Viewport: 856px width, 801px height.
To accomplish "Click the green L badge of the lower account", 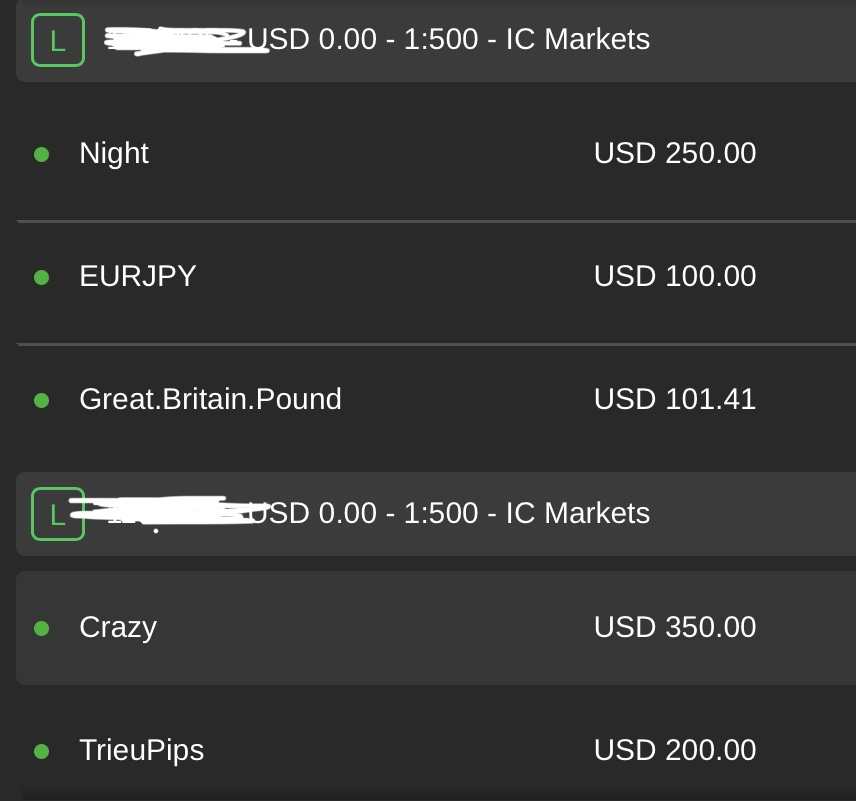I will click(58, 514).
